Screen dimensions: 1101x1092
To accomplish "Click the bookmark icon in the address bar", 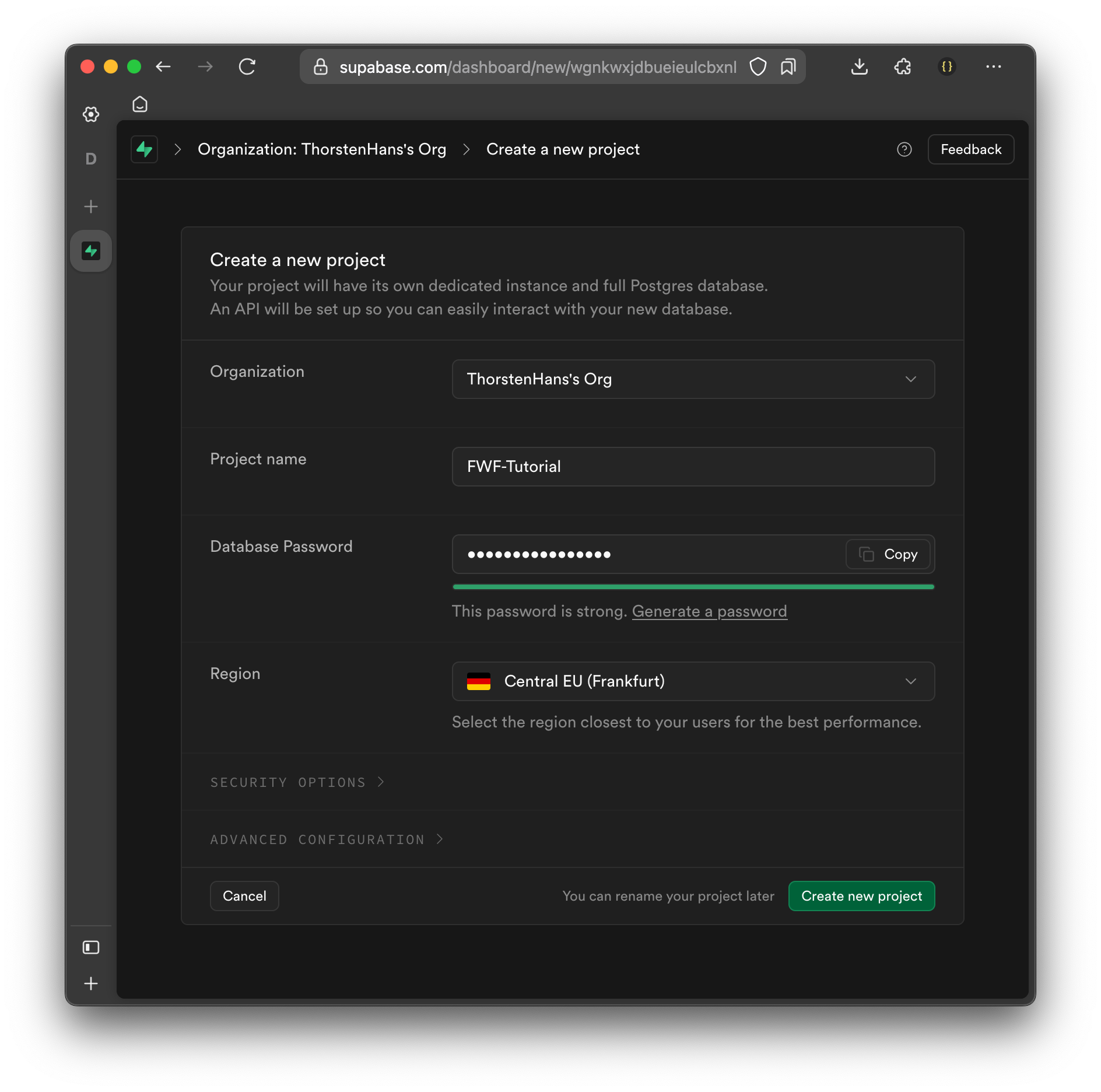I will coord(788,66).
